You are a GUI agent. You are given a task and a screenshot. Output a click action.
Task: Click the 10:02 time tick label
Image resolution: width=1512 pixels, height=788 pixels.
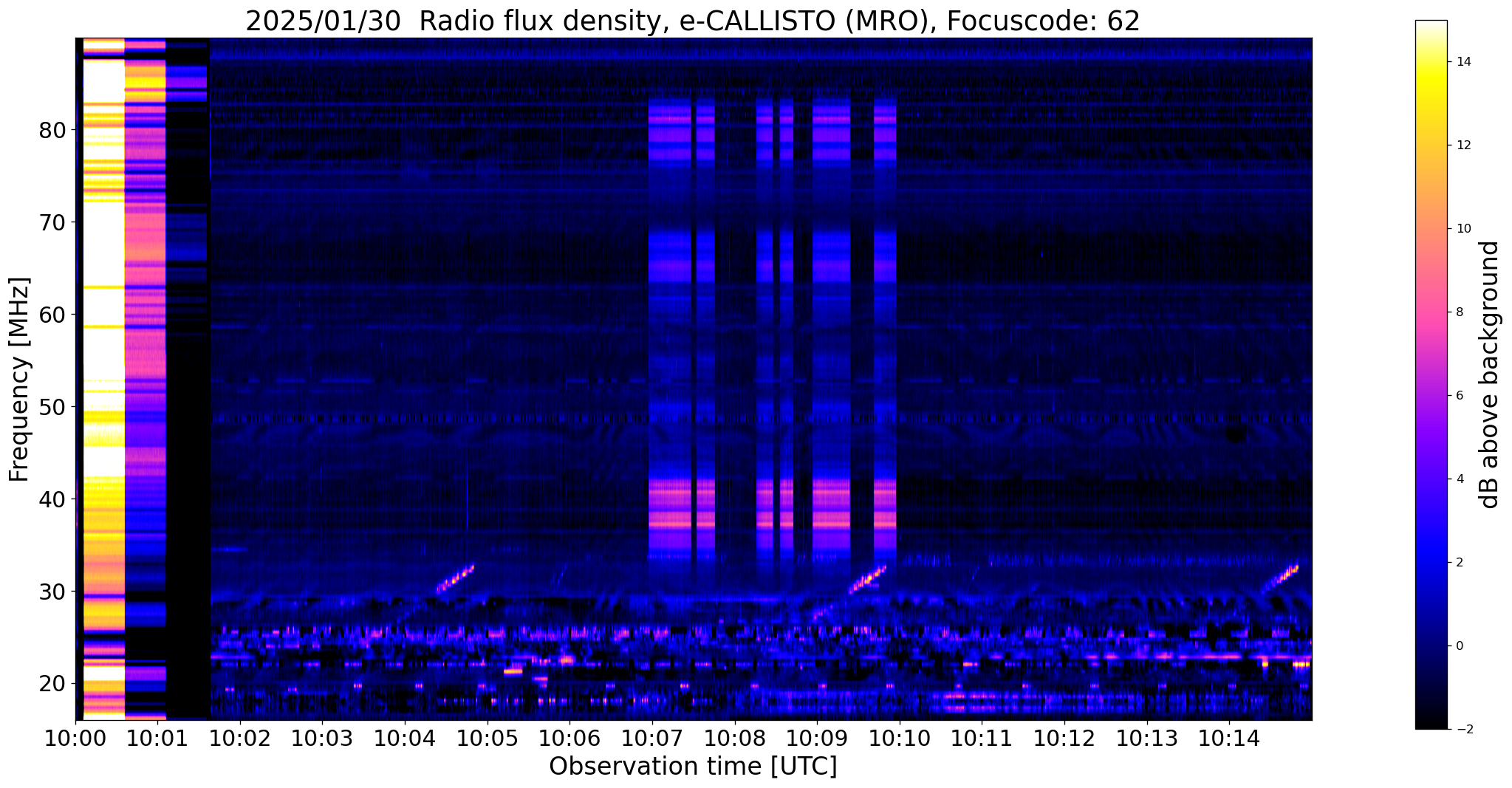click(x=240, y=739)
